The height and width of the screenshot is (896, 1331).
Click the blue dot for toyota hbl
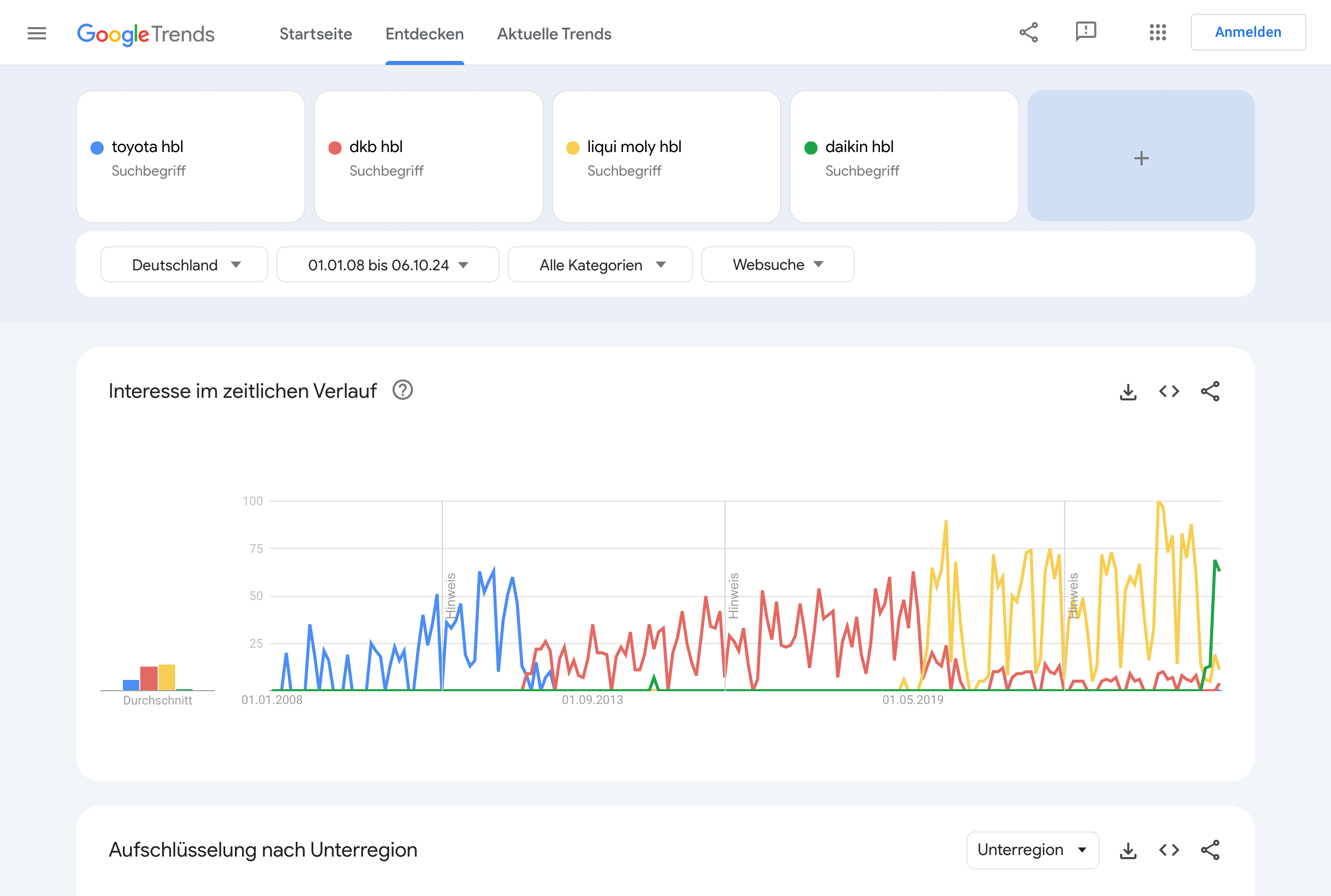click(x=97, y=148)
